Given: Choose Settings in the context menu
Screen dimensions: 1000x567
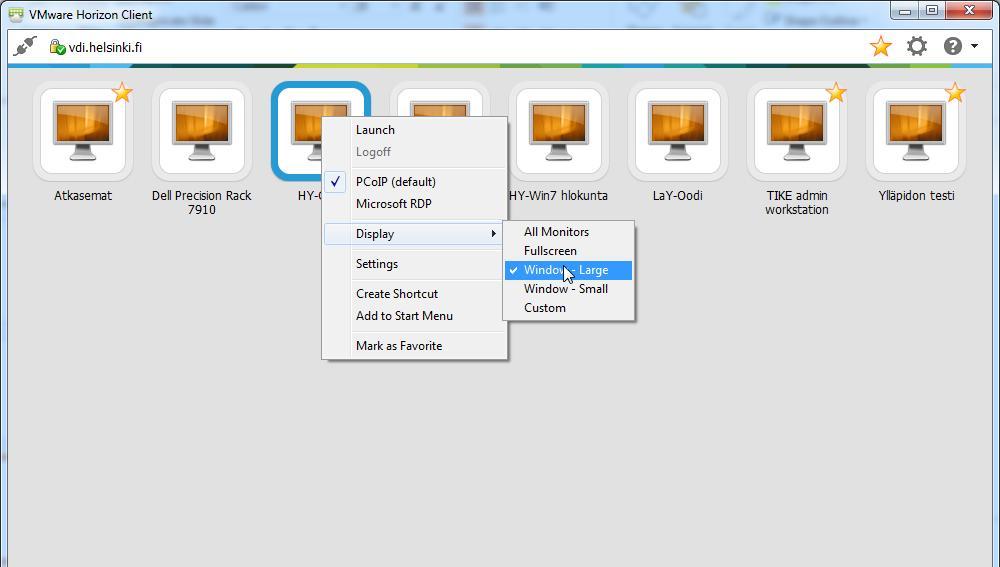Looking at the screenshot, I should click(x=415, y=264).
